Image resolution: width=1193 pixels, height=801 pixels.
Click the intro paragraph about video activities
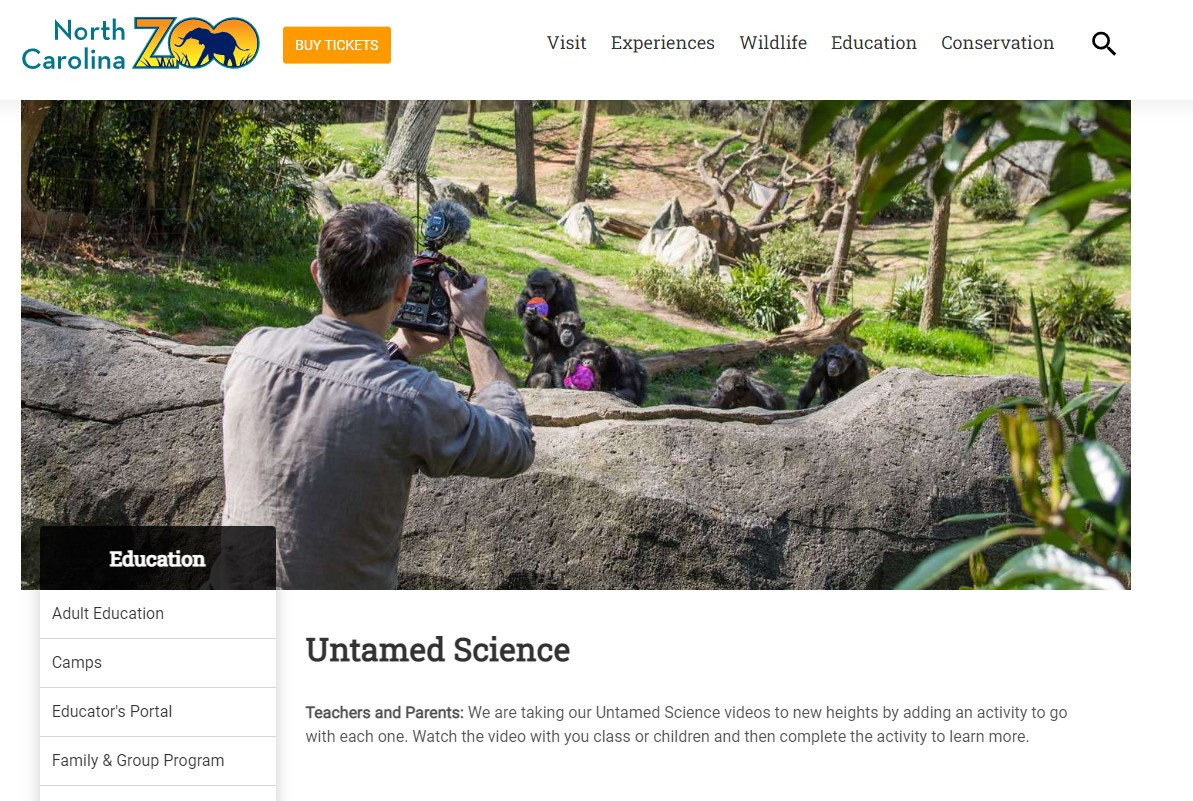(686, 724)
